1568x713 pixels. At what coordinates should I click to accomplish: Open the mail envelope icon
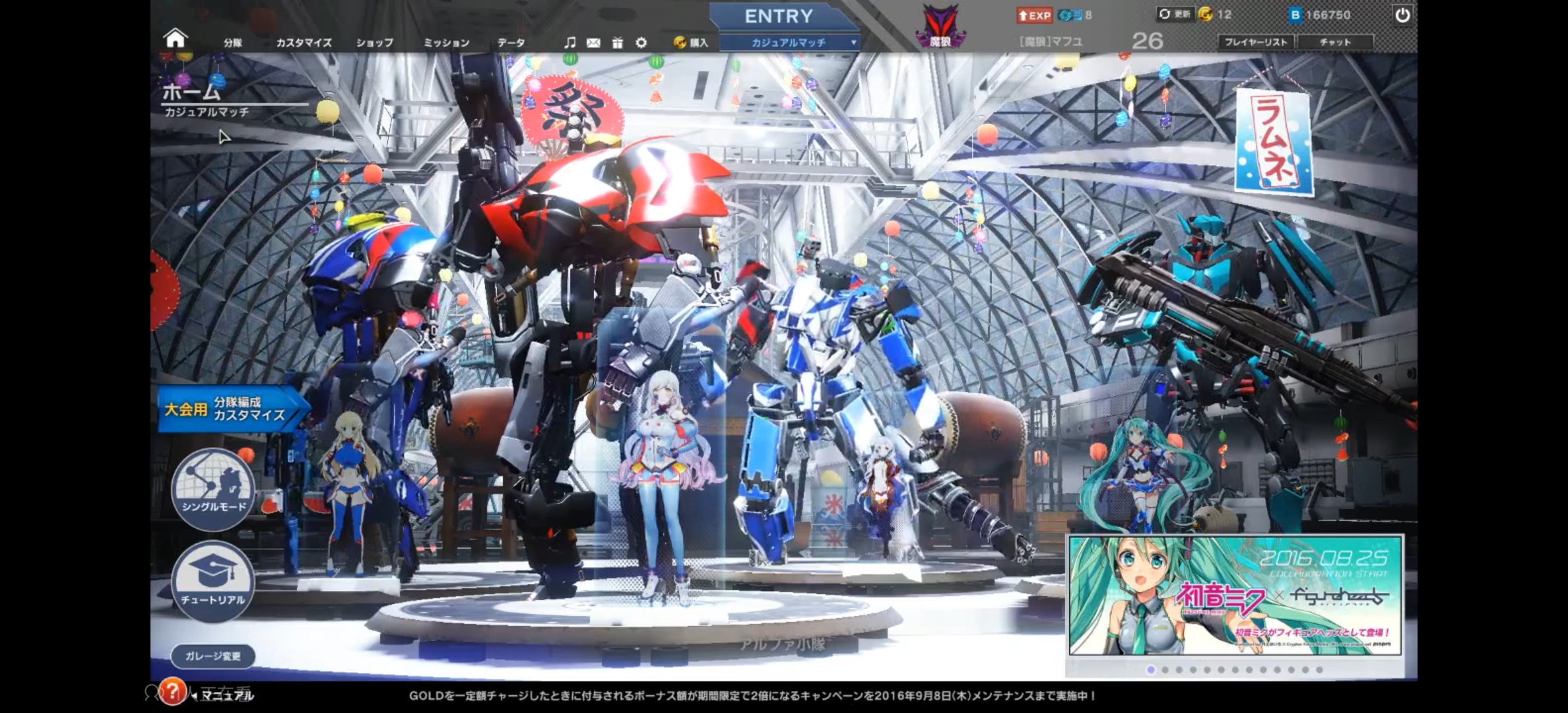tap(593, 43)
